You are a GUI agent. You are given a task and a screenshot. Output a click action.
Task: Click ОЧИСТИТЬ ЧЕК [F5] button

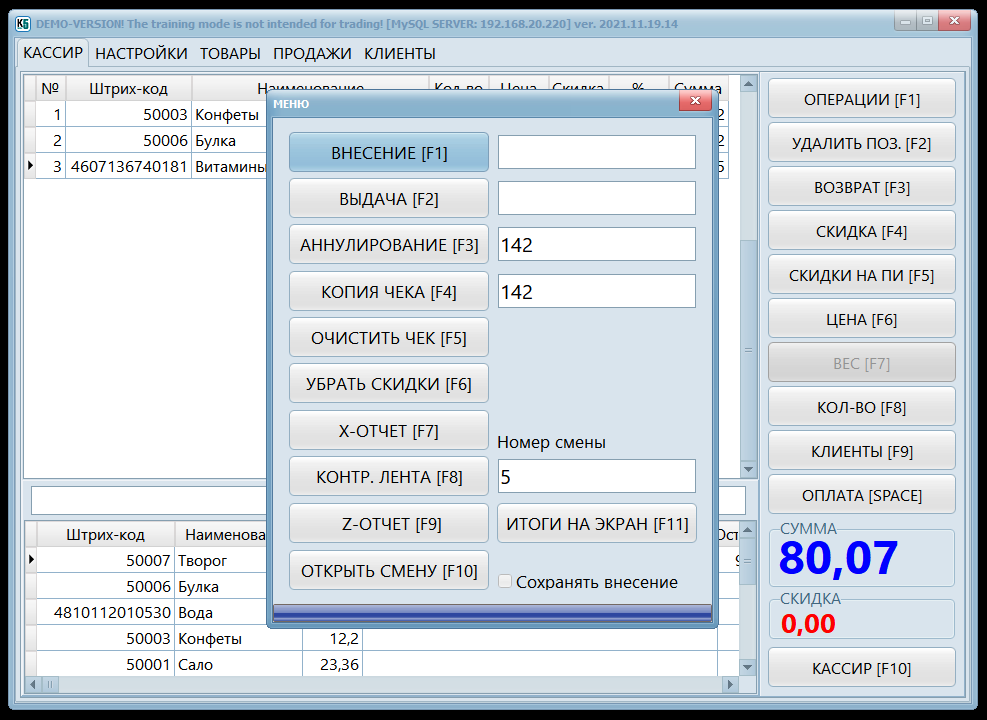tap(388, 338)
